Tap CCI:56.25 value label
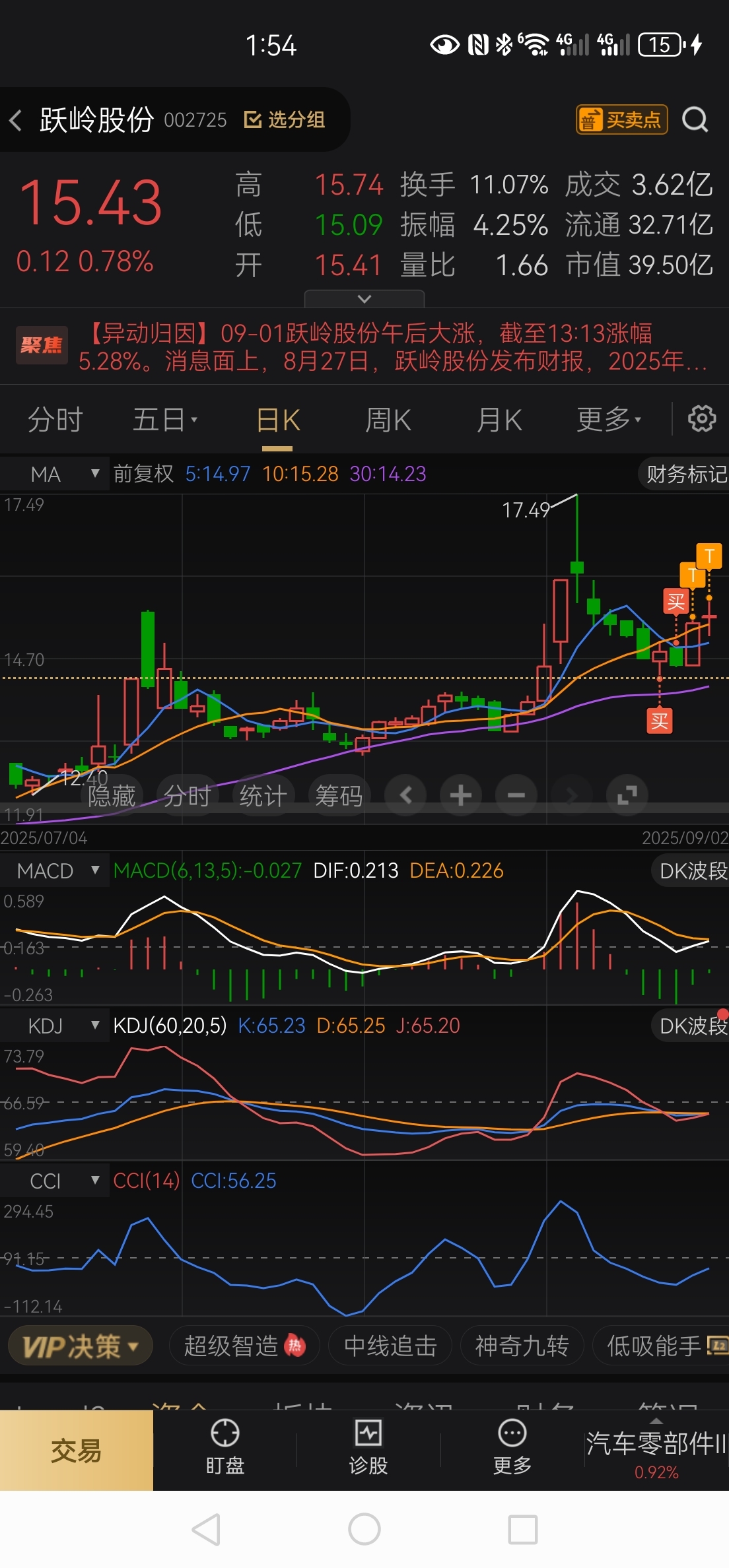This screenshot has height=1568, width=729. 234,1181
